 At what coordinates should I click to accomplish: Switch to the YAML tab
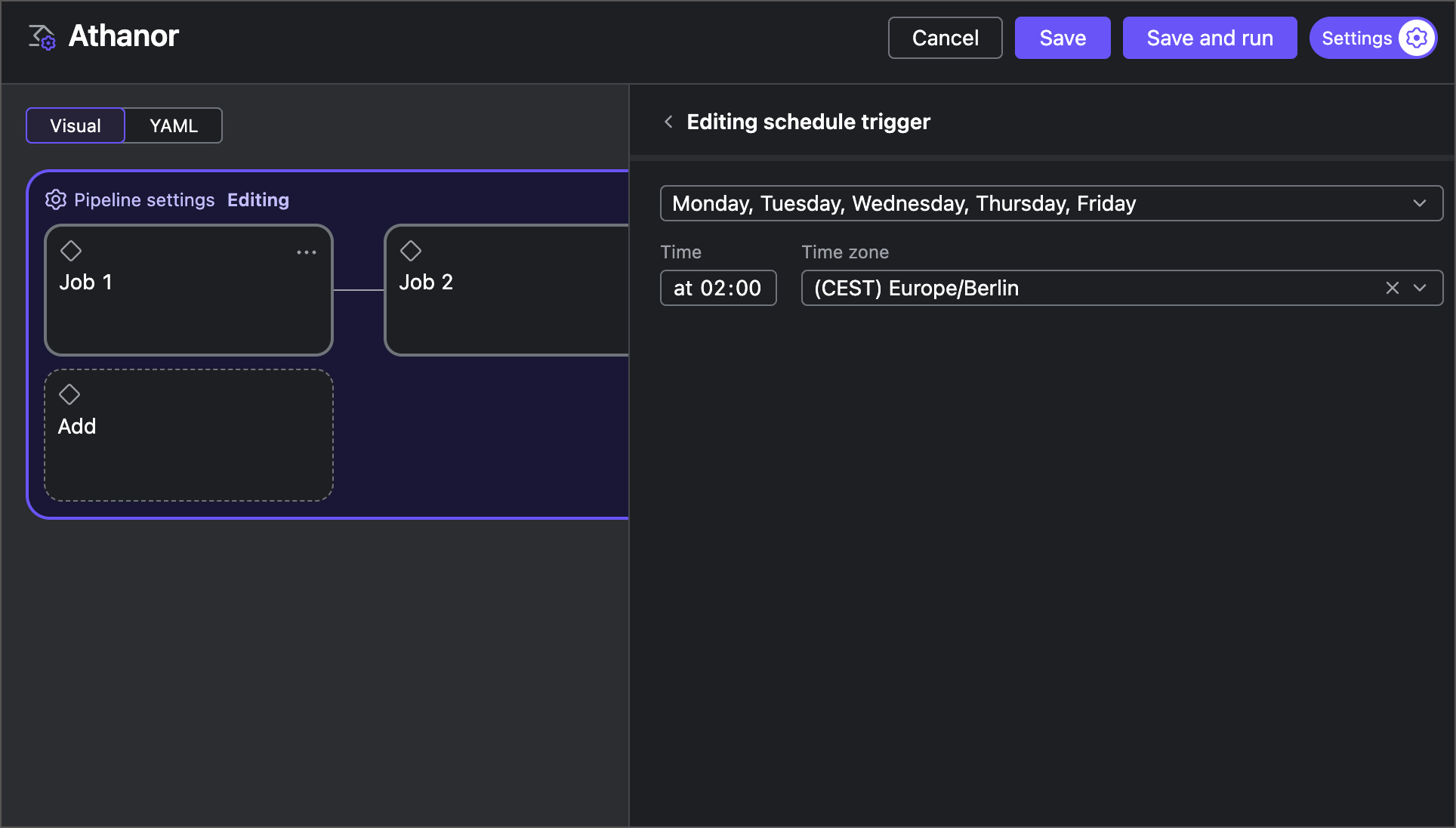pyautogui.click(x=173, y=125)
